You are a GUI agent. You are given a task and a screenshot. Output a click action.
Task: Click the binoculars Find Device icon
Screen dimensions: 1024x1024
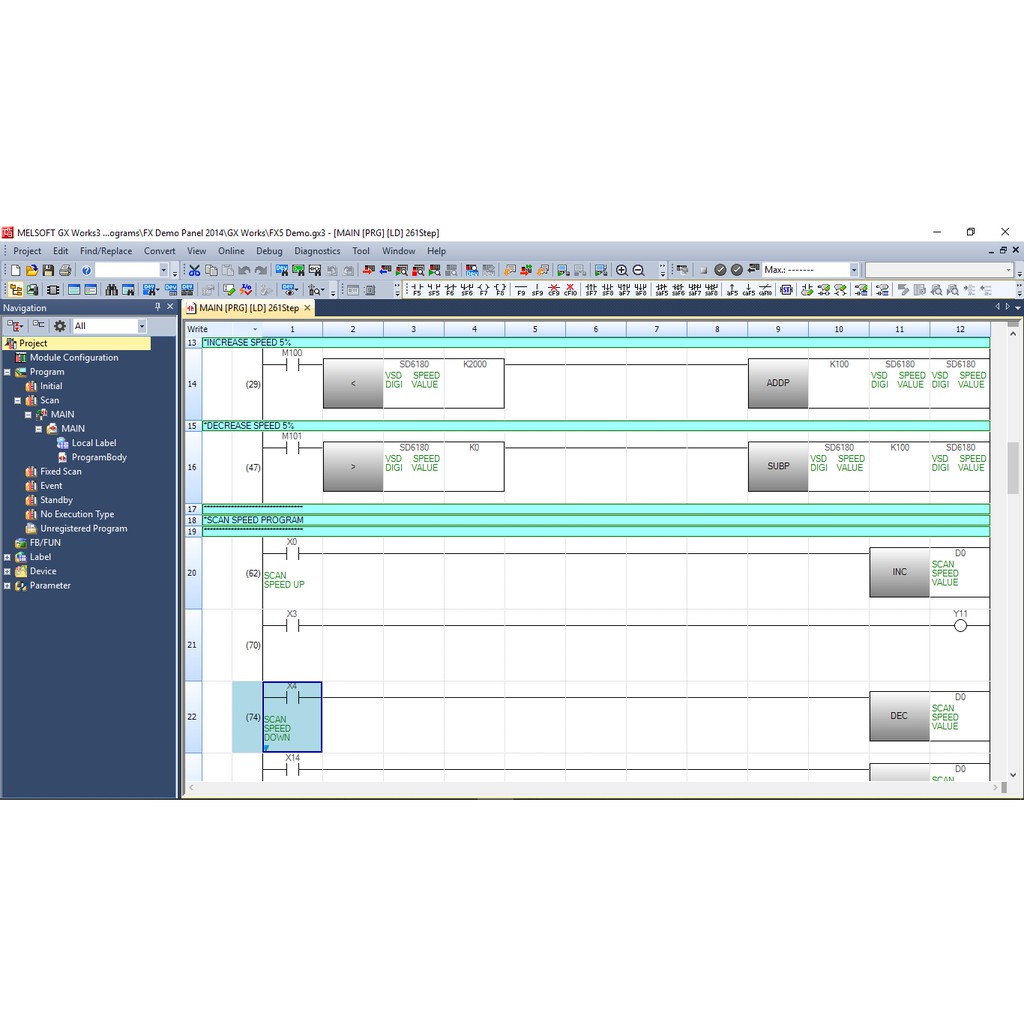112,289
